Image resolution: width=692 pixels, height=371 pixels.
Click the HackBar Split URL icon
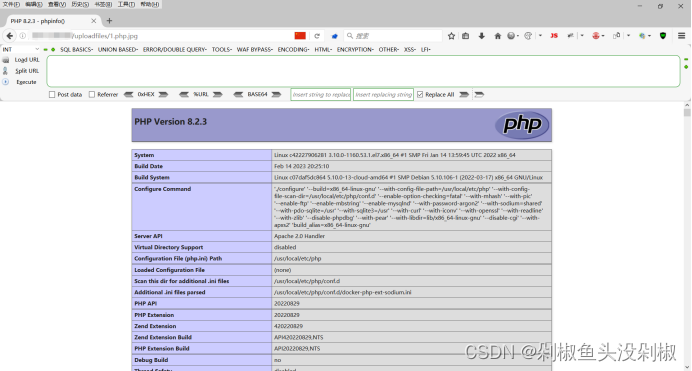6,71
